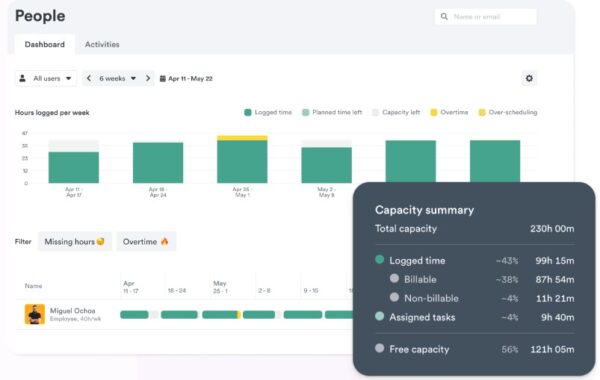Click Miguel Ochoa's 9 - 15 week bar
Screen dimensions: 600x380
click(x=303, y=315)
